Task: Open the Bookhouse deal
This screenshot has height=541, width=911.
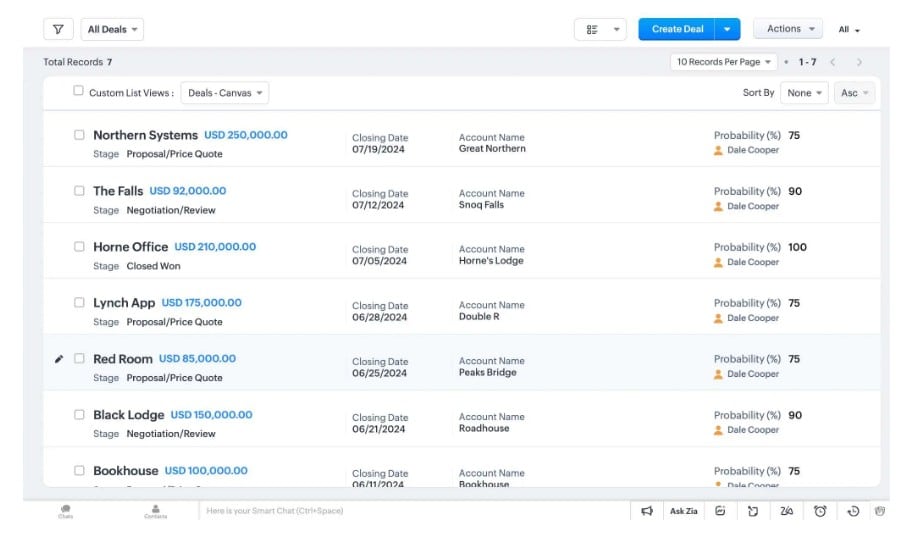Action: tap(125, 471)
